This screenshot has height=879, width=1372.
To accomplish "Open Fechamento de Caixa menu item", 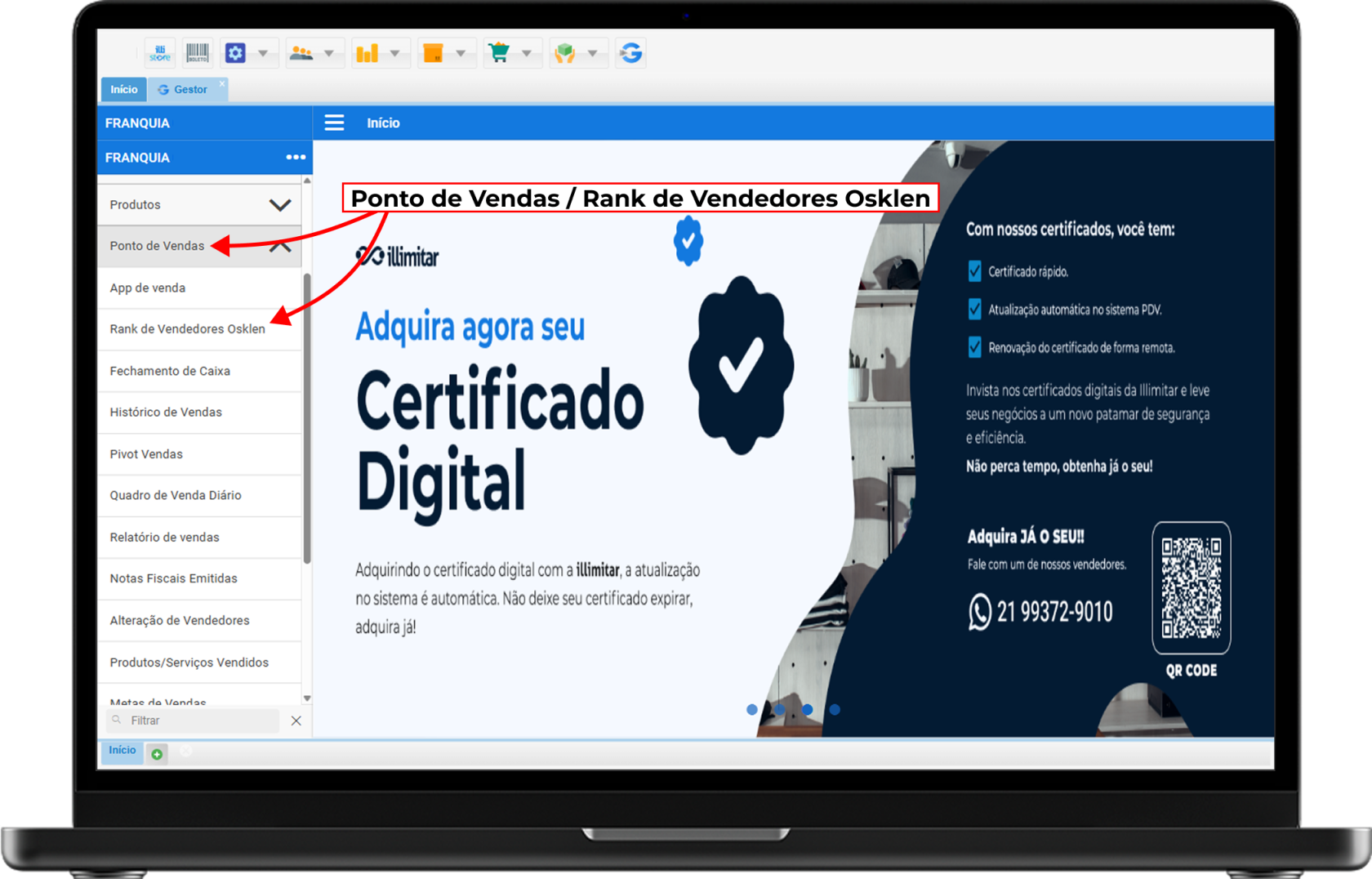I will (x=170, y=371).
